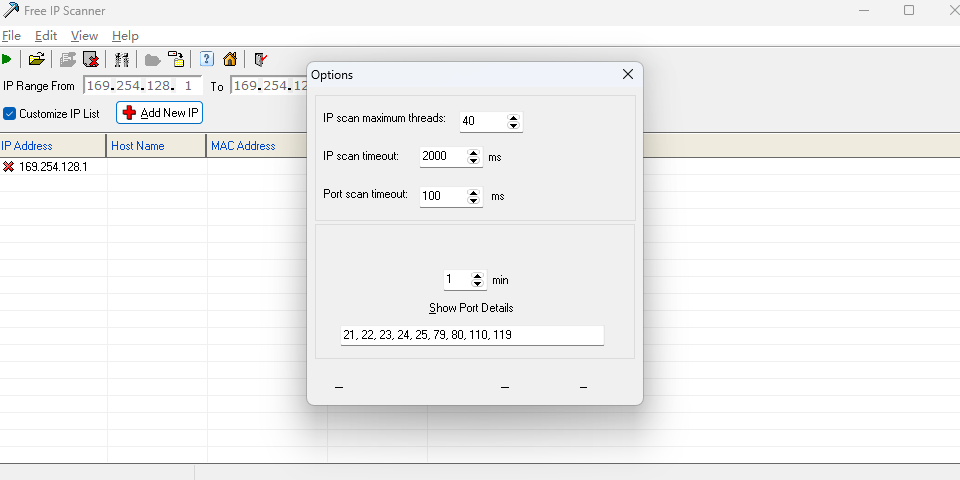Click the port list text field
Image resolution: width=960 pixels, height=480 pixels.
coord(472,335)
